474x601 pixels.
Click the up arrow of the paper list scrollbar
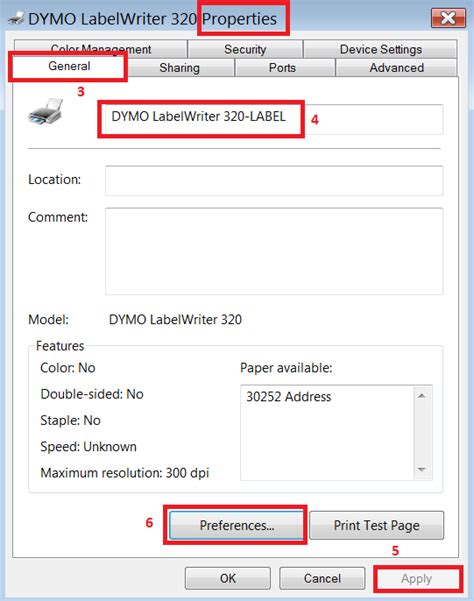pyautogui.click(x=422, y=395)
